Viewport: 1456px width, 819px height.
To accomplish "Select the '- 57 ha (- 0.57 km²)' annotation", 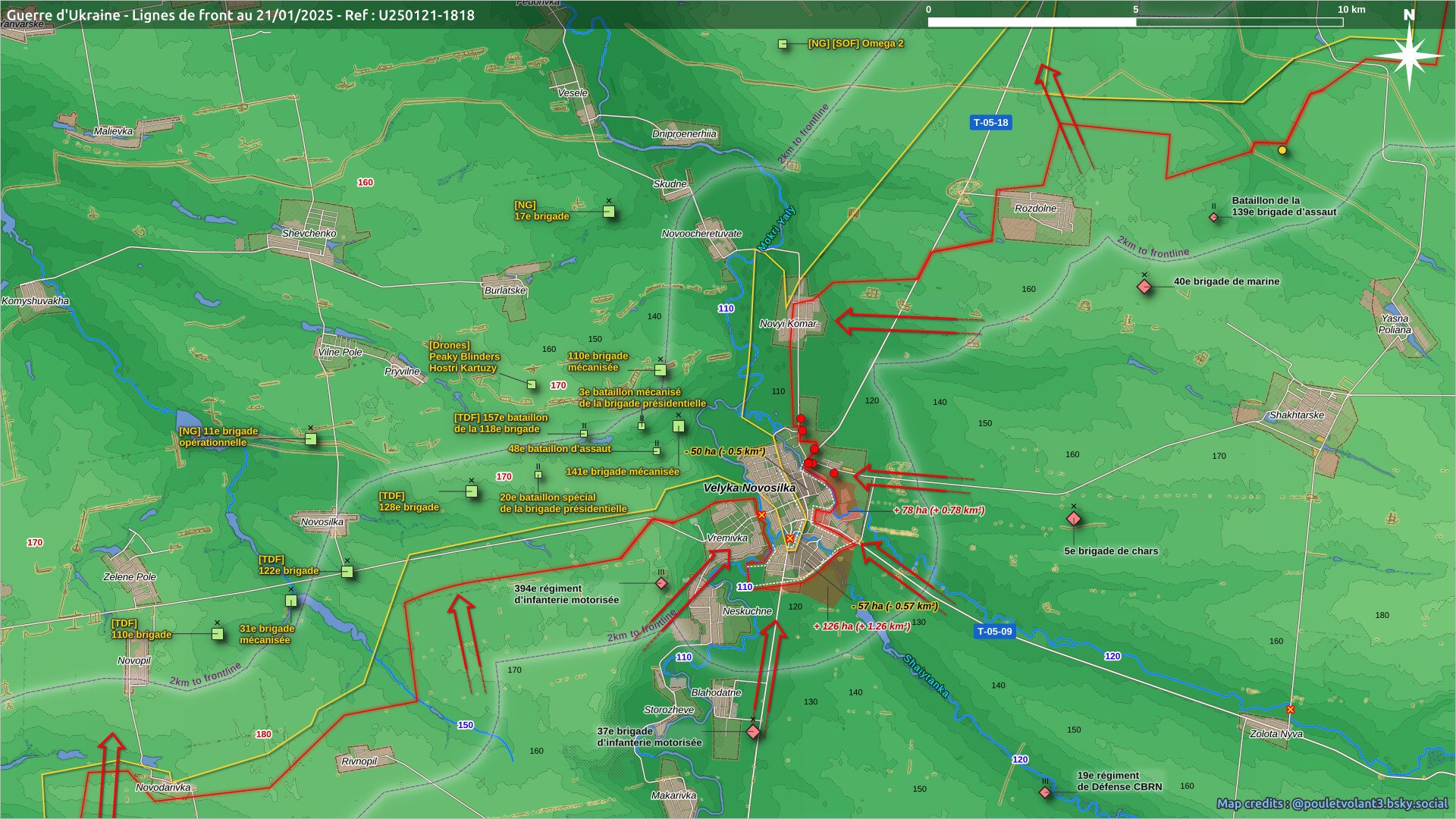I will (895, 607).
